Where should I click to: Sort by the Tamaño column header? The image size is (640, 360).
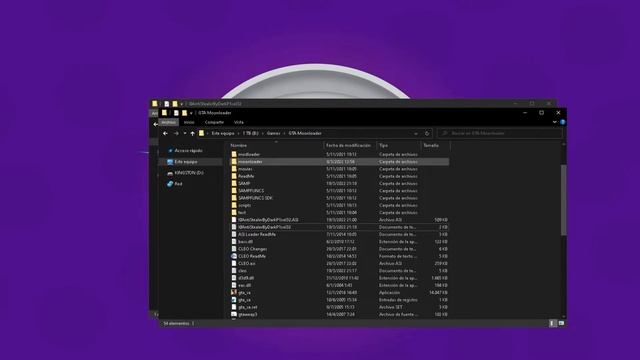click(x=435, y=145)
